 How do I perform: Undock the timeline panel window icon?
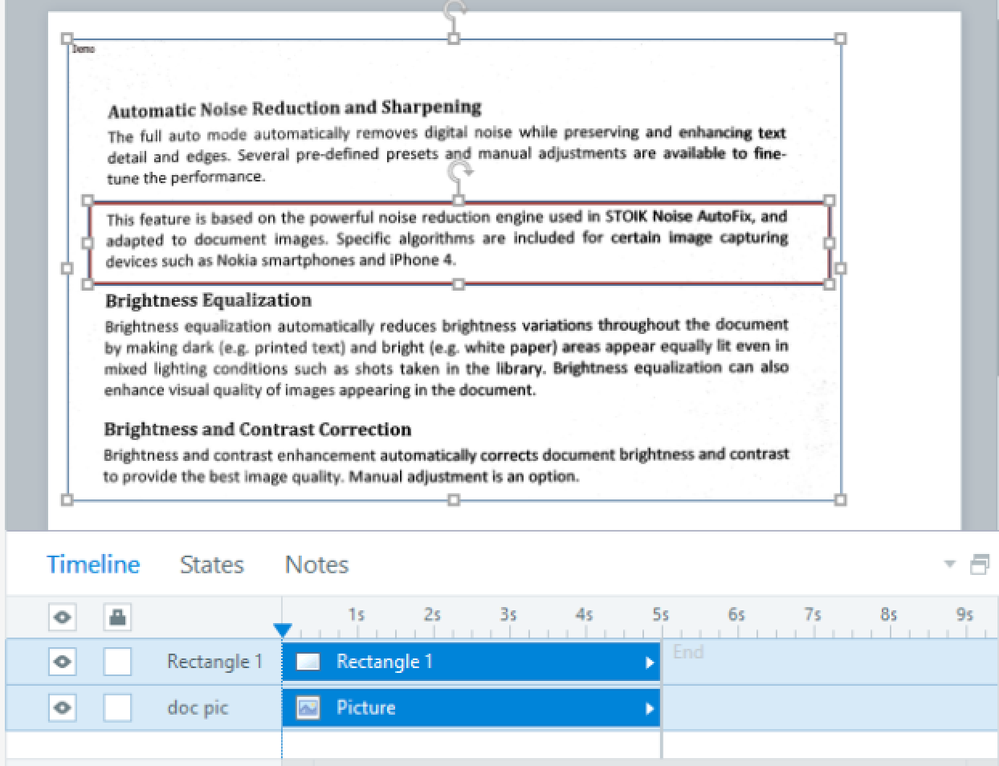tap(979, 564)
